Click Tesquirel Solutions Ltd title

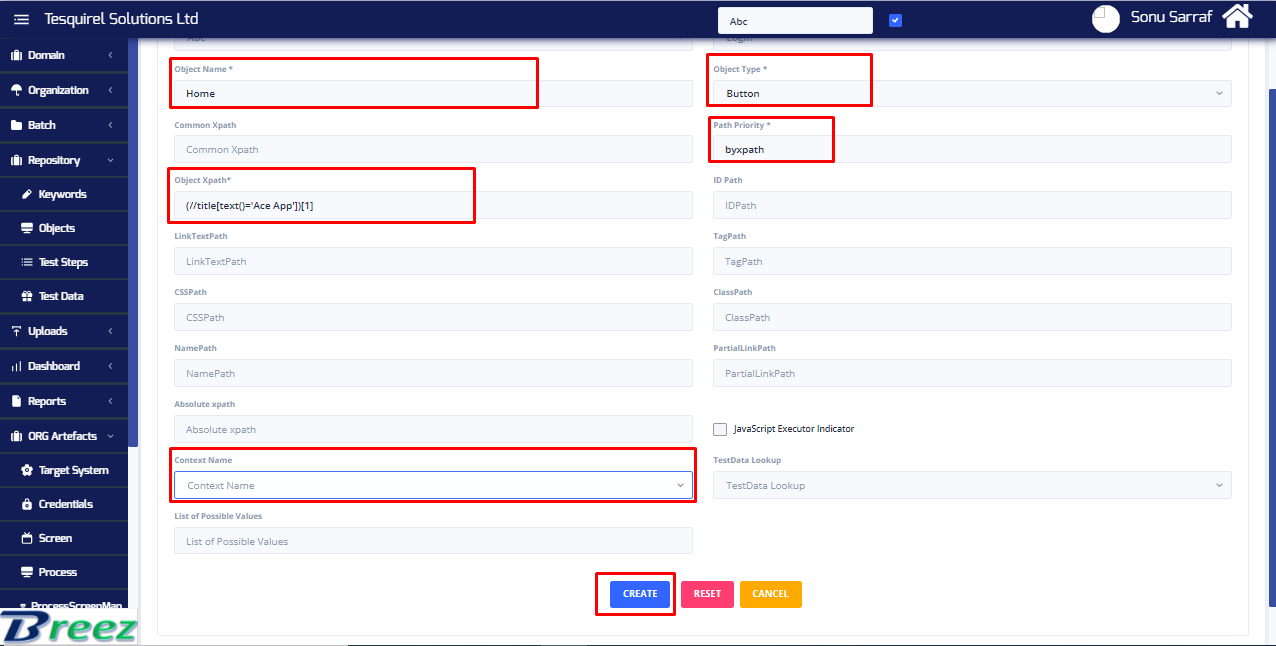(x=121, y=19)
